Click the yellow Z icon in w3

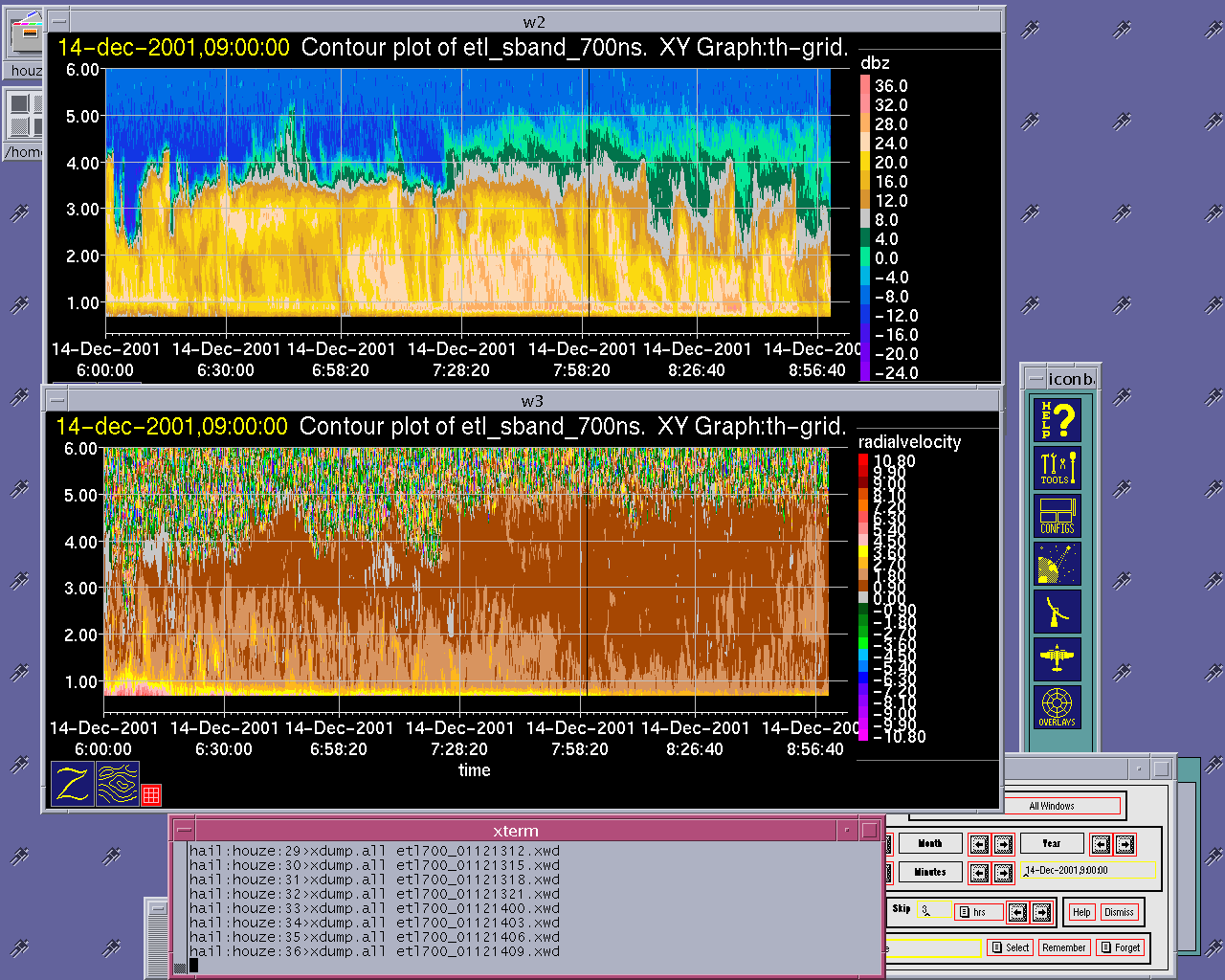(73, 784)
